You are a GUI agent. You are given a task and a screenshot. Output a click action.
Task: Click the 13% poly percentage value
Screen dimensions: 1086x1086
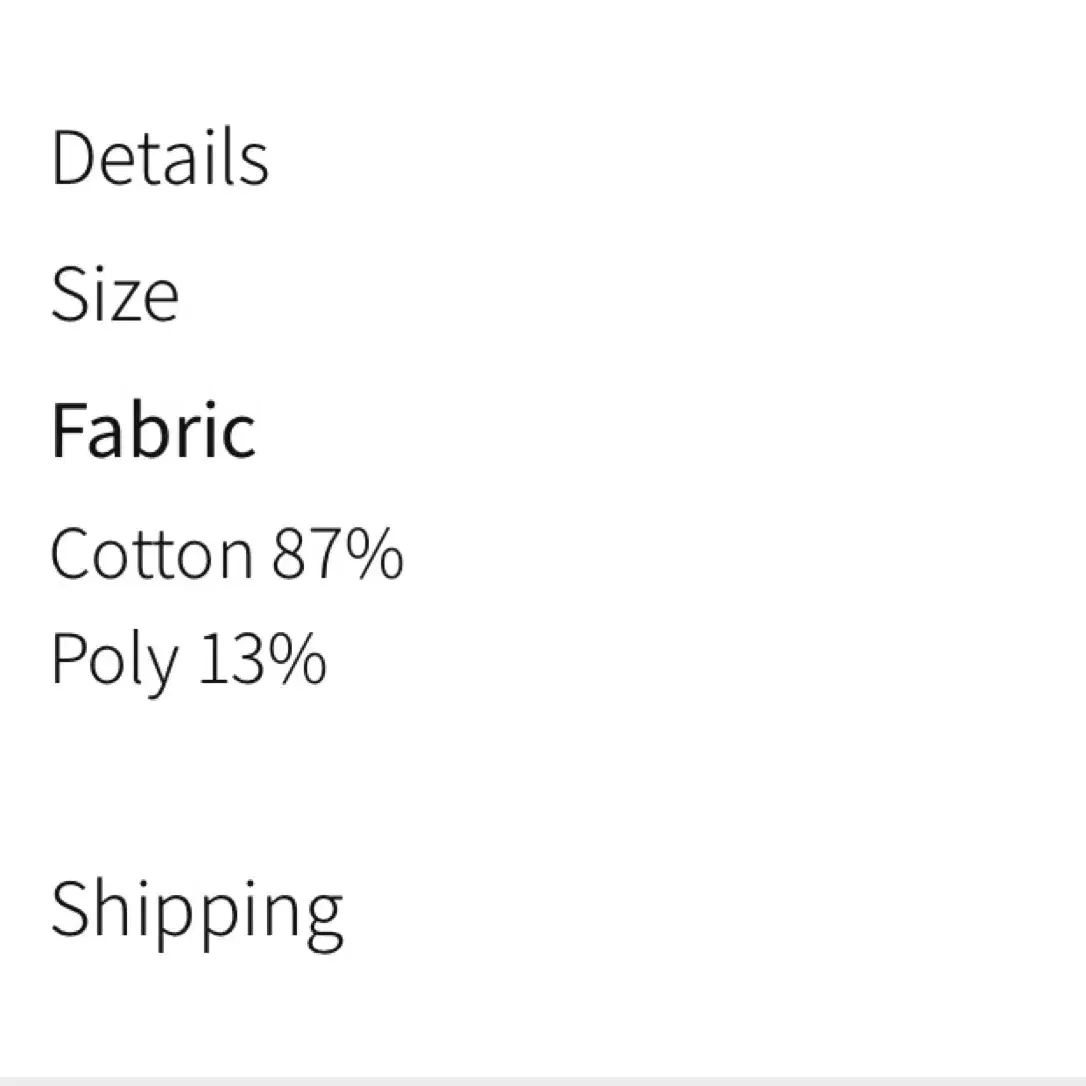(x=262, y=658)
